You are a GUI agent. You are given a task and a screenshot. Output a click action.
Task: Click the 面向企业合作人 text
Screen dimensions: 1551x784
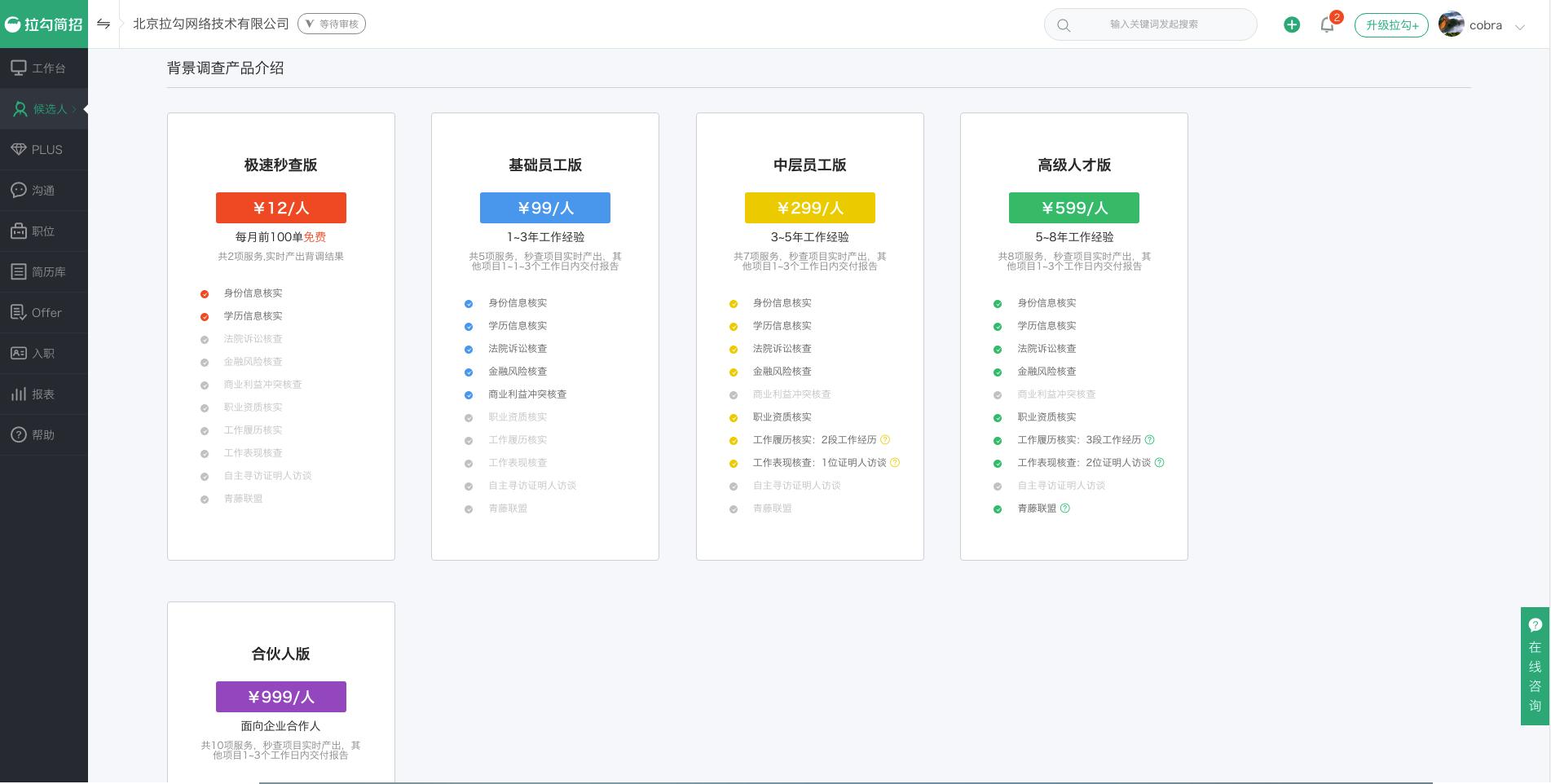pos(281,726)
